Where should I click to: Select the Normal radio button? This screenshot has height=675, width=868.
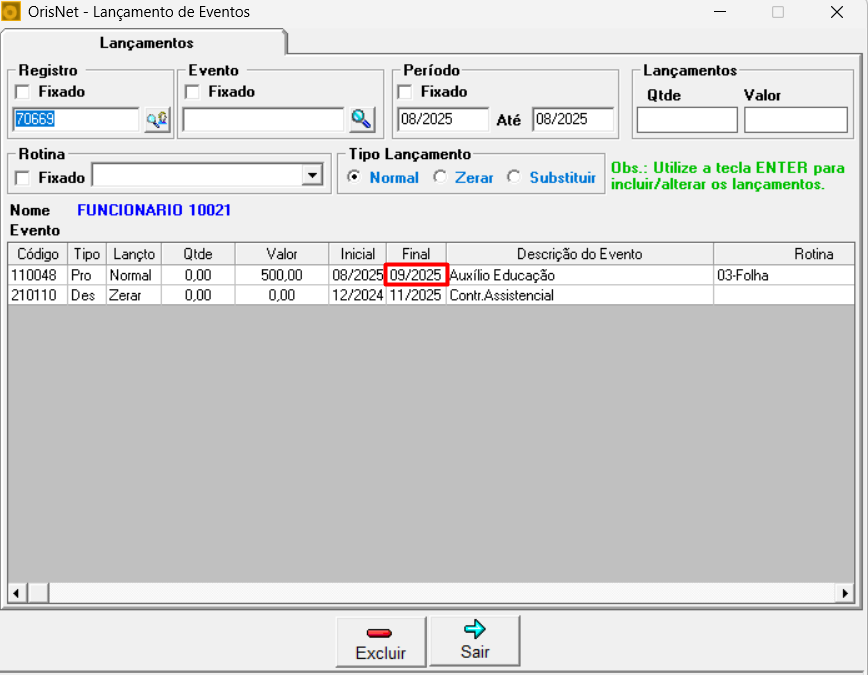[353, 177]
